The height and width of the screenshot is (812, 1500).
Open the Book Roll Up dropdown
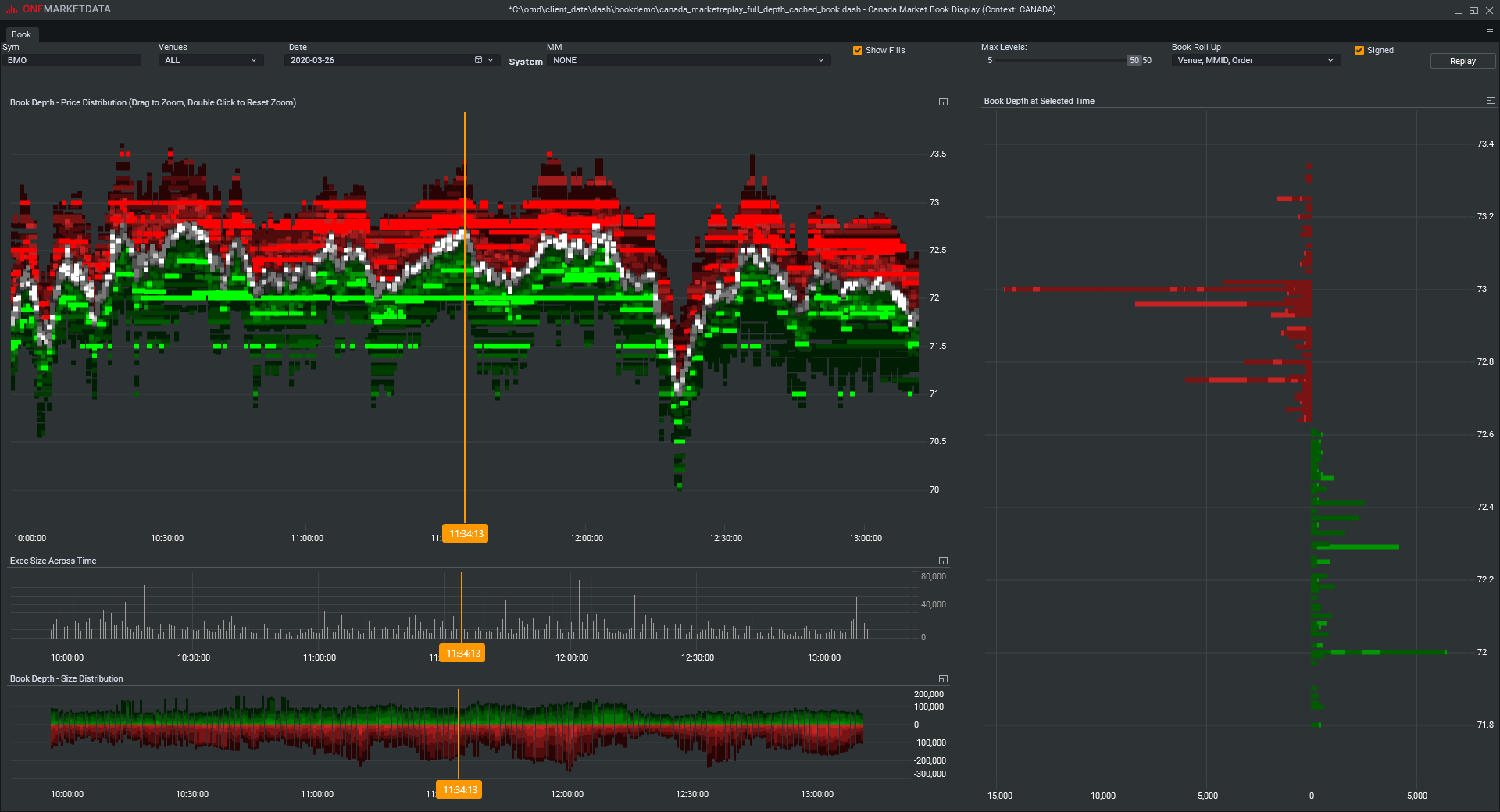(x=1330, y=60)
